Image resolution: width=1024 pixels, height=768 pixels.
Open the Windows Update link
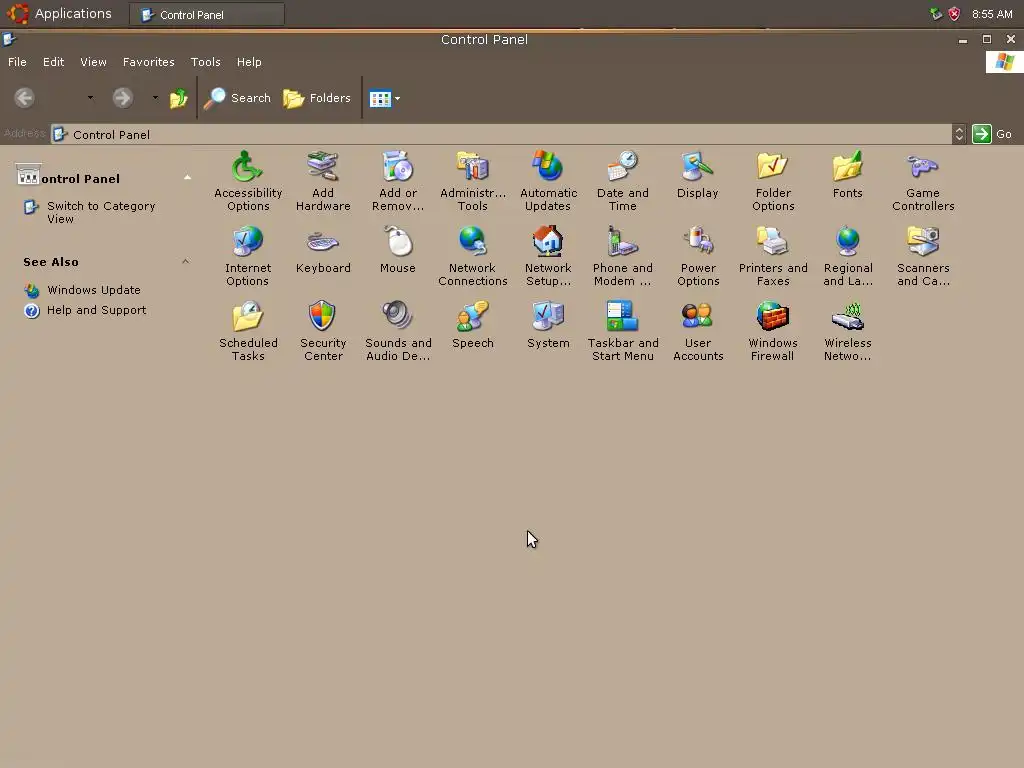point(93,290)
